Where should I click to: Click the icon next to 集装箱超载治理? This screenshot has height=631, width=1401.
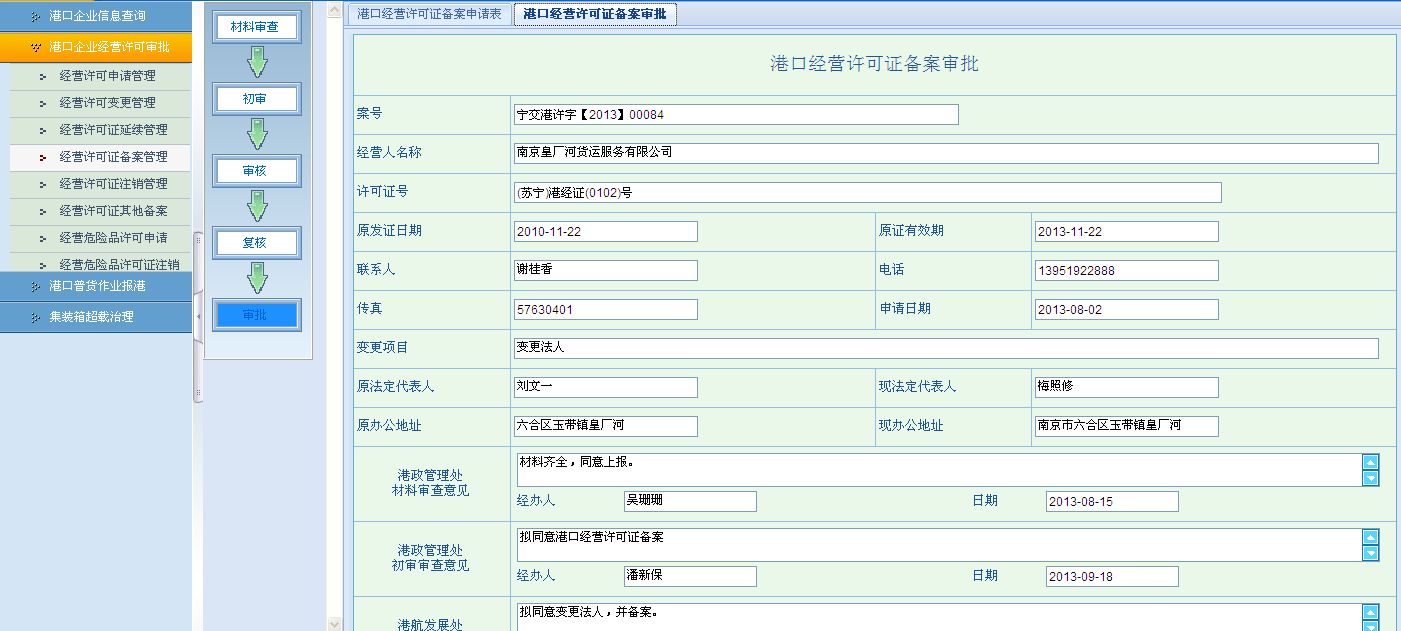pos(36,317)
